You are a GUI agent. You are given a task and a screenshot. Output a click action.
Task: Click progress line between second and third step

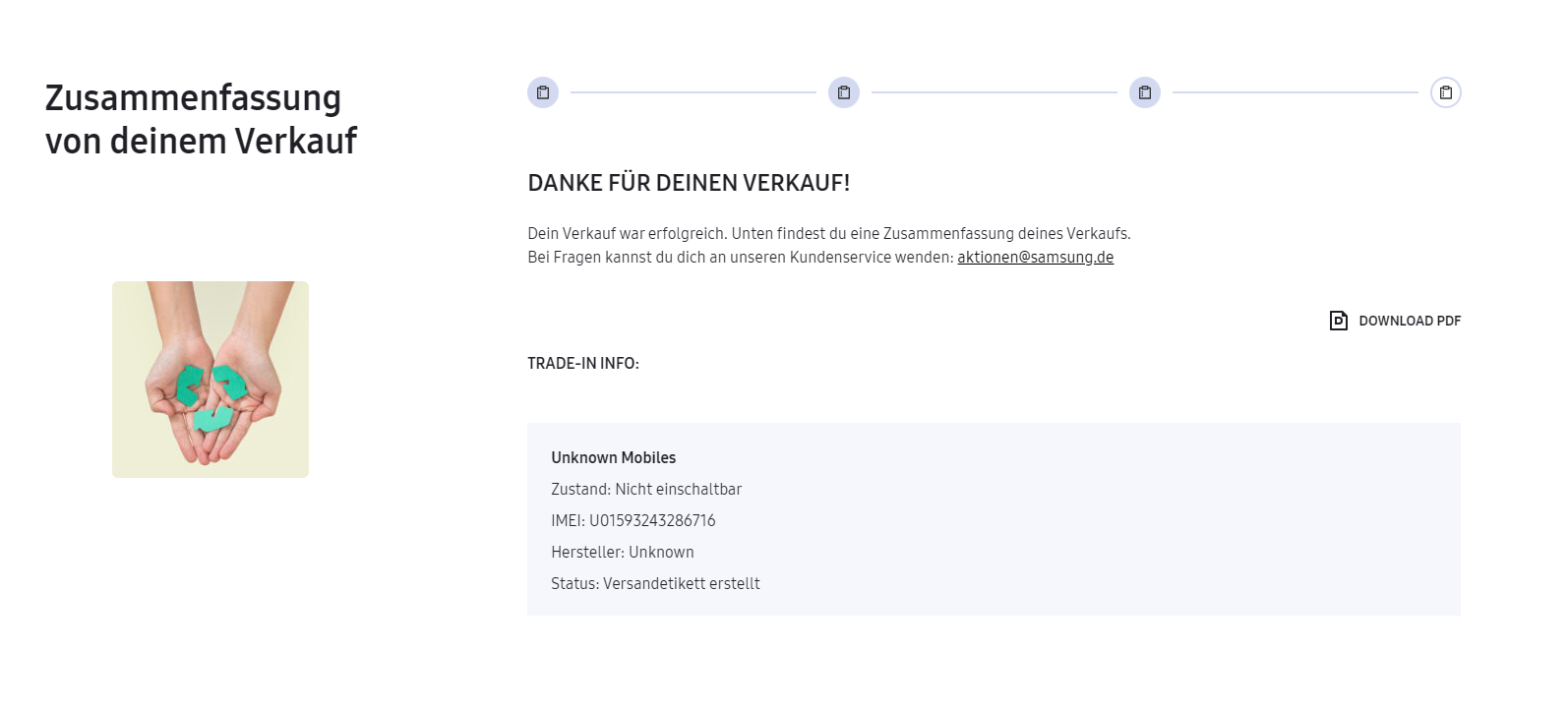(x=995, y=92)
